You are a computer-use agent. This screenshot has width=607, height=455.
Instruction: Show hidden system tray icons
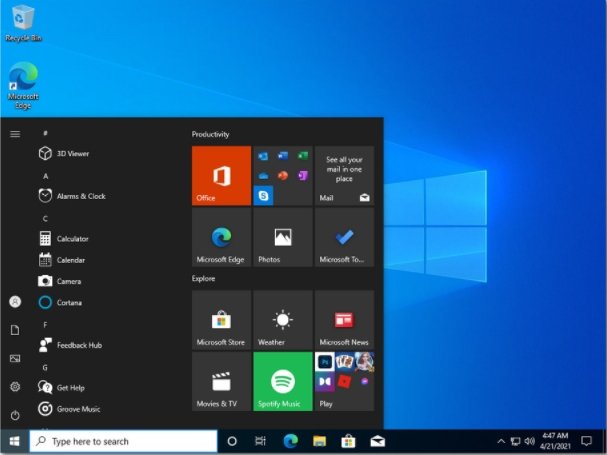(501, 441)
